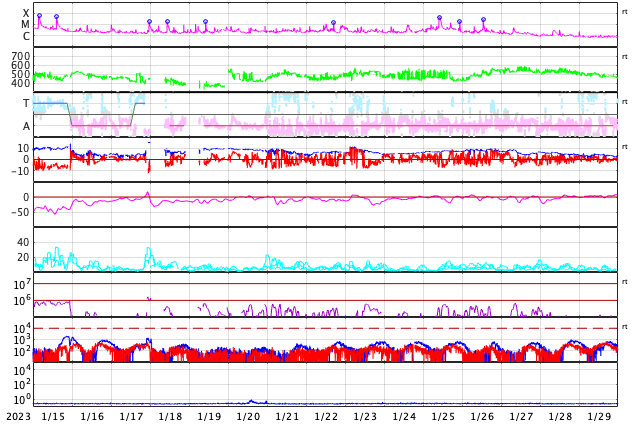The image size is (634, 424).
Task: Click the earliest flare marker circle
Action: pos(39,16)
